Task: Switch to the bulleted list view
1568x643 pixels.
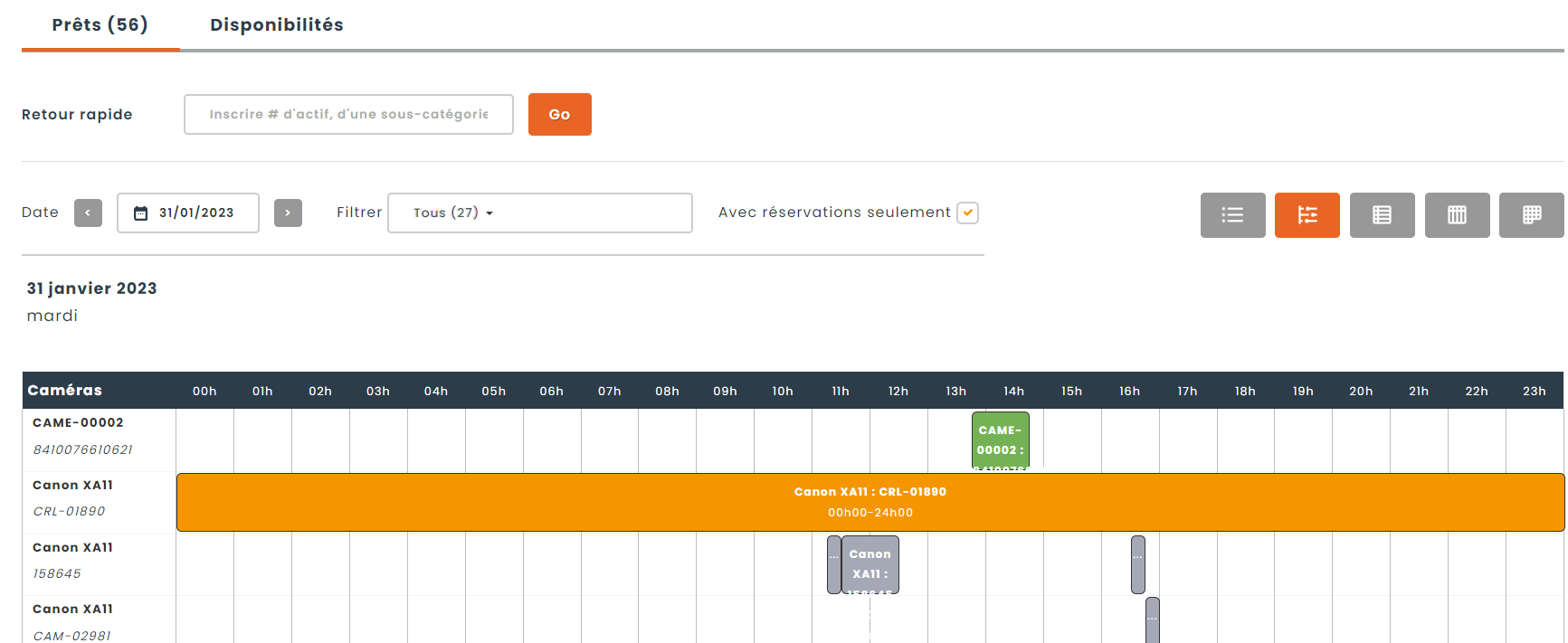Action: pyautogui.click(x=1232, y=215)
